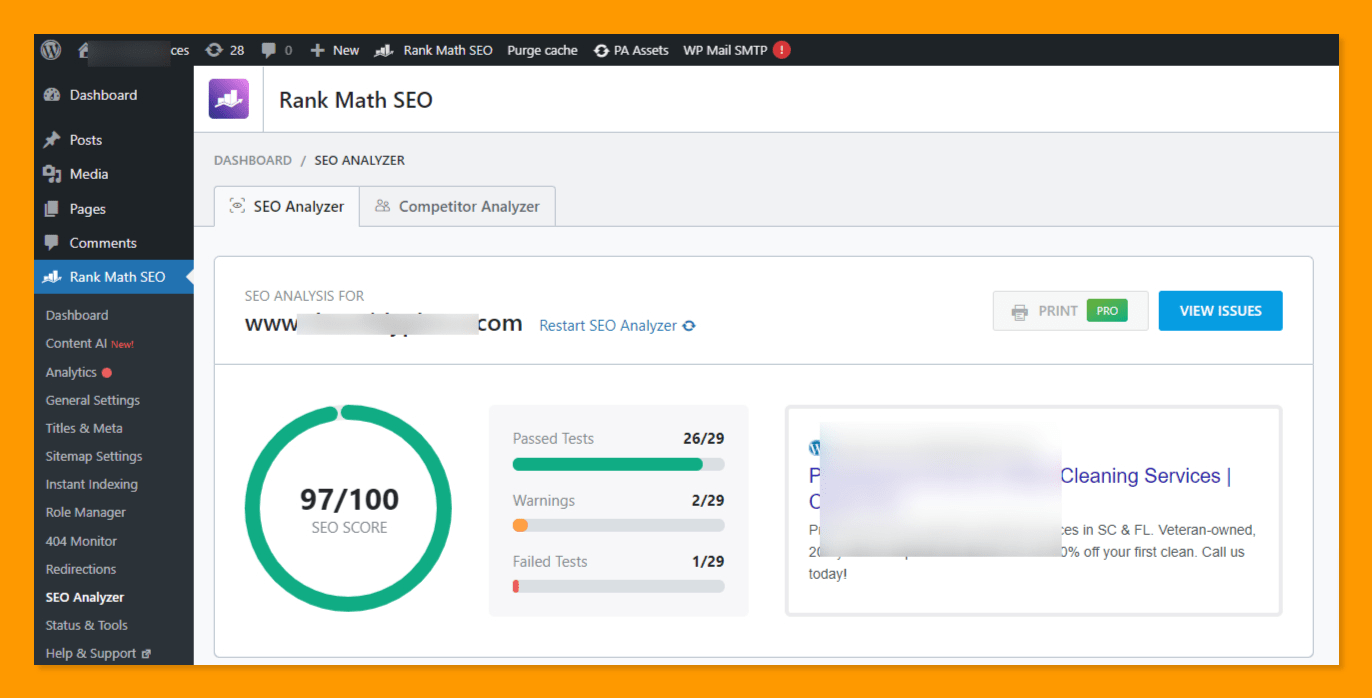Image resolution: width=1372 pixels, height=698 pixels.
Task: Click the Dashboard breadcrumb link
Action: 253,160
